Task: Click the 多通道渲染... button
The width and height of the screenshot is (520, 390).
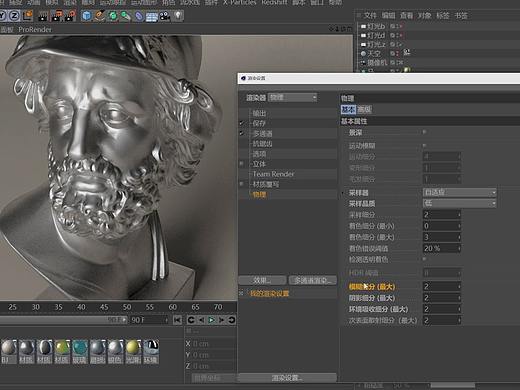Action: click(x=312, y=280)
